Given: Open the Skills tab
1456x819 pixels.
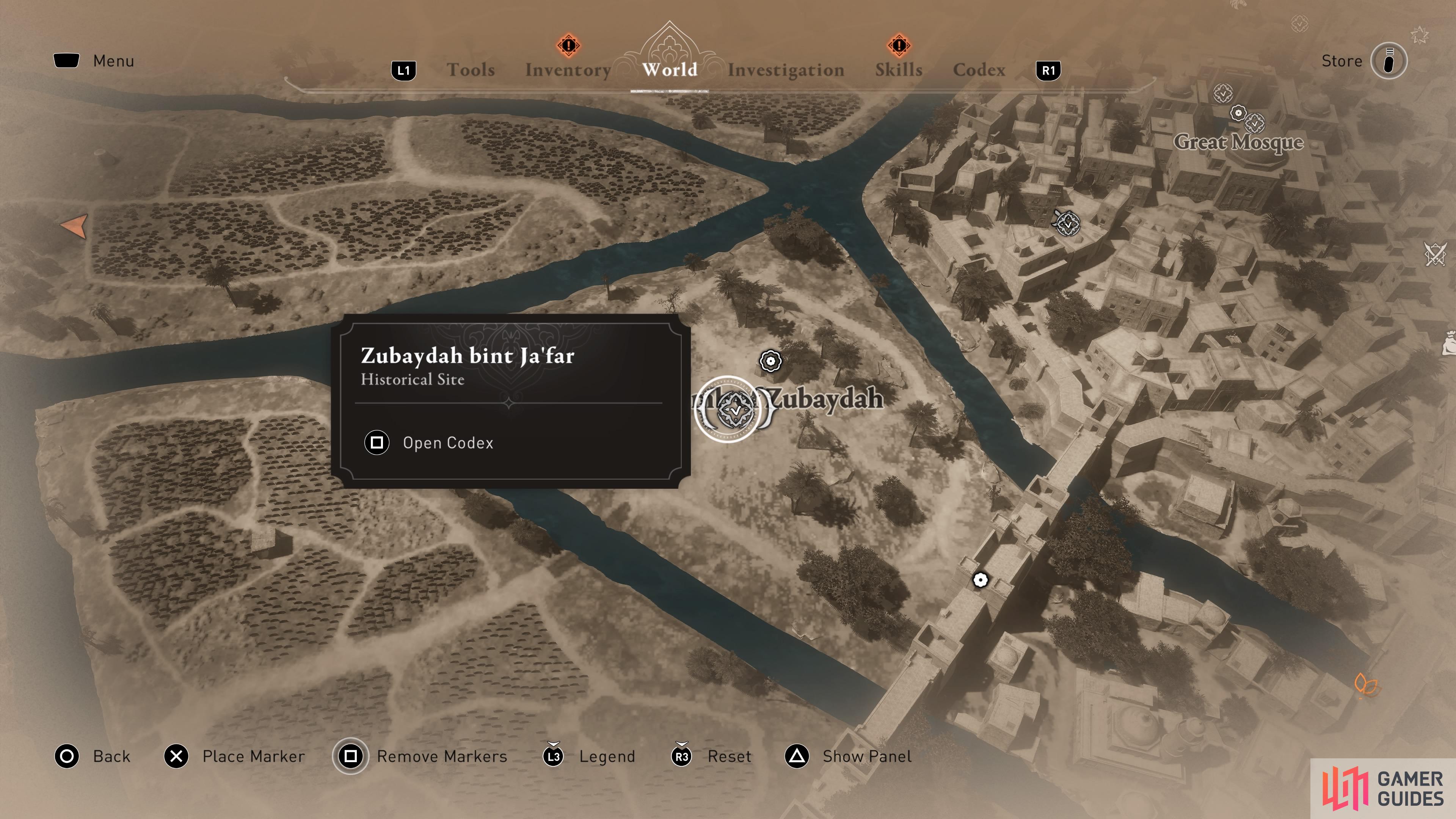Looking at the screenshot, I should click(x=899, y=69).
